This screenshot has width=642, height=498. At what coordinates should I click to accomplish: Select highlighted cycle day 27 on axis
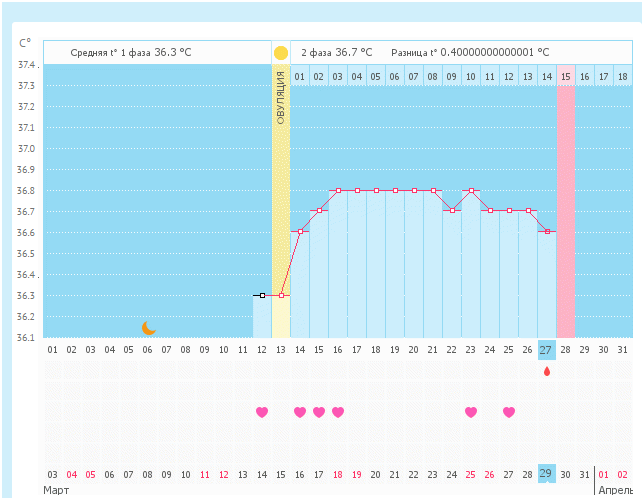(x=546, y=349)
